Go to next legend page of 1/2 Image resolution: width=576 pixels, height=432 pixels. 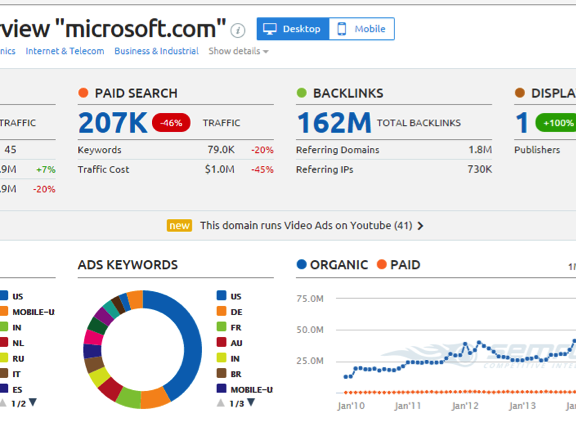tap(33, 402)
